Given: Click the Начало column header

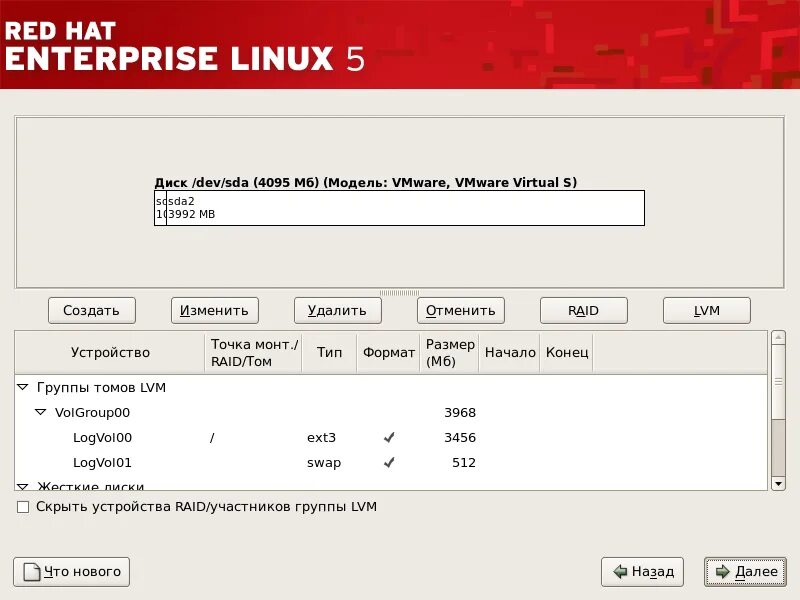Looking at the screenshot, I should (x=510, y=353).
